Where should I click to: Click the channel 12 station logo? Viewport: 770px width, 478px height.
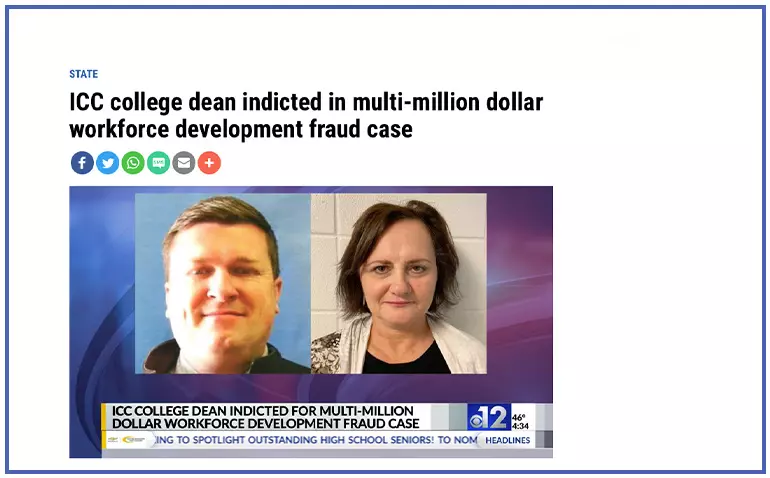(489, 417)
